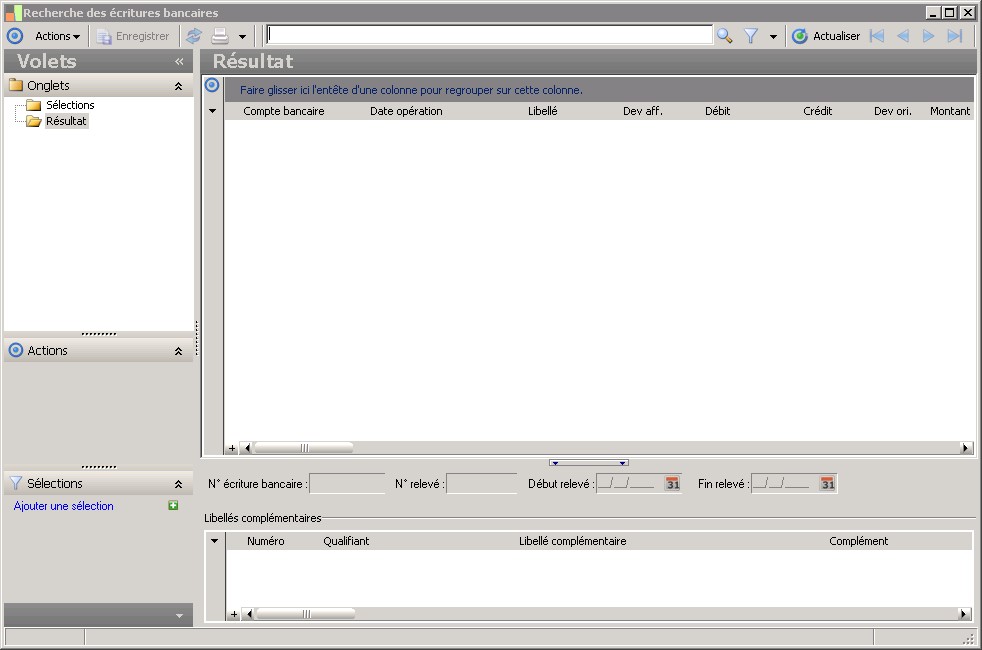
Task: Select the Résultat tree item
Action: coord(66,121)
